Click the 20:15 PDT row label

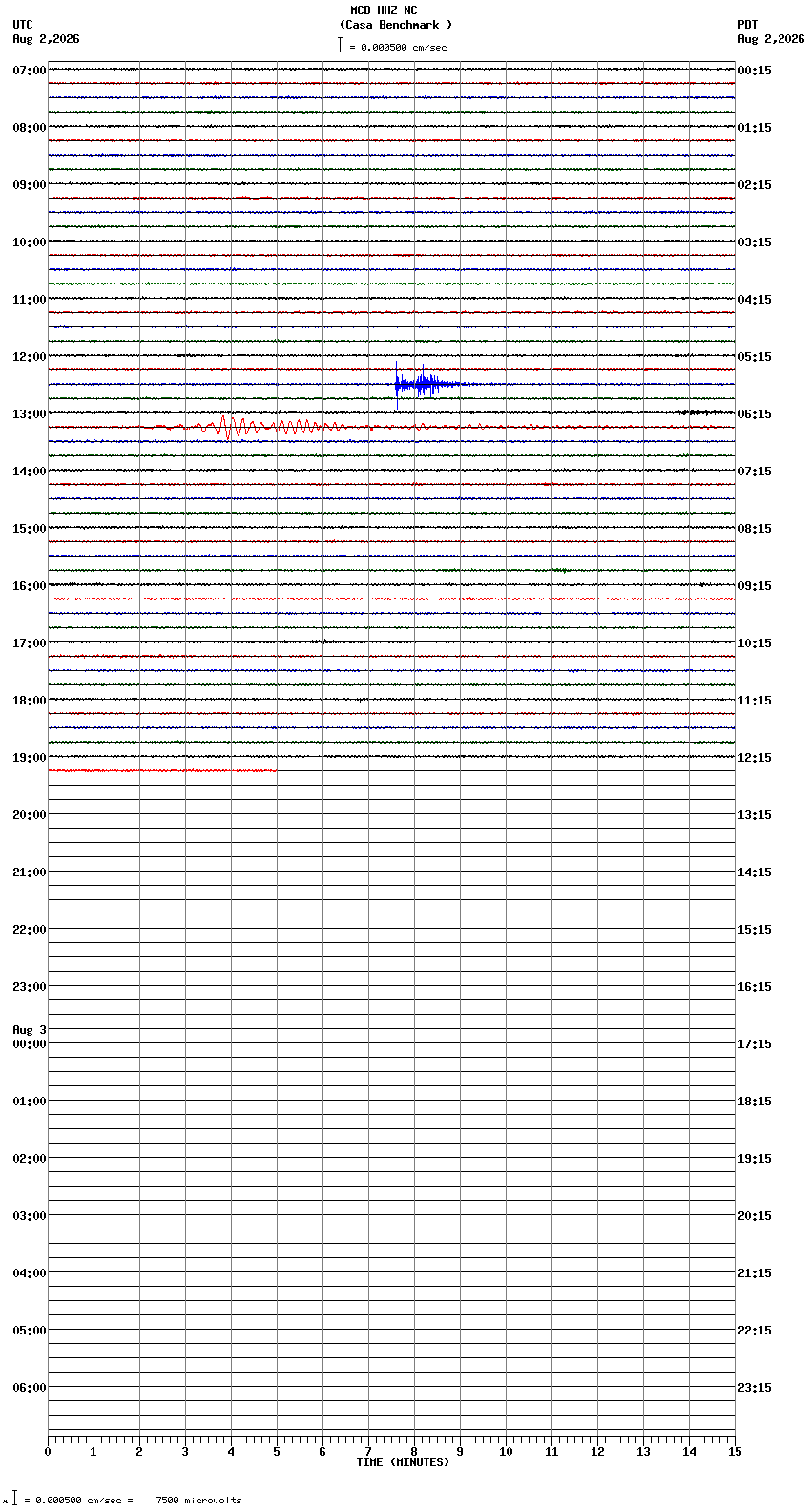pos(755,1216)
